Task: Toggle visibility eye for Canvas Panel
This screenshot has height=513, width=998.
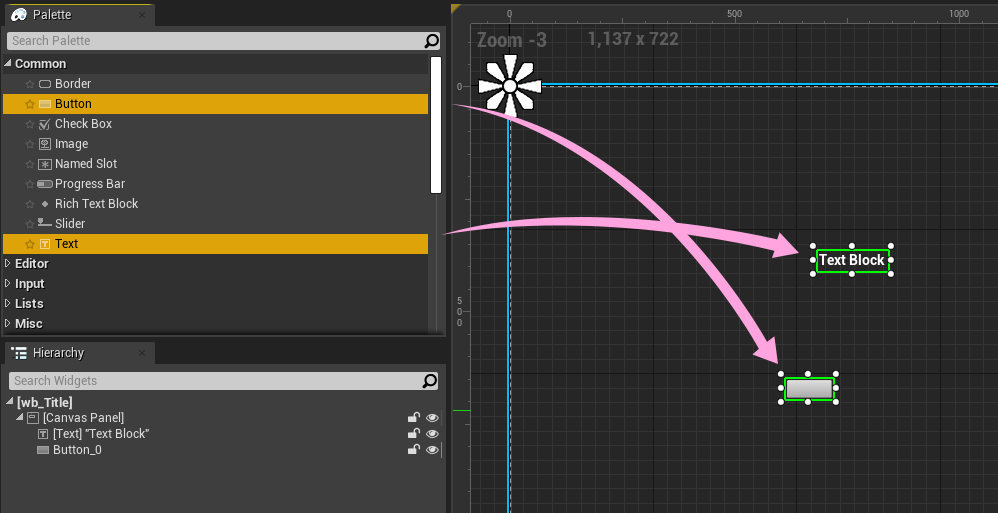Action: pos(433,418)
